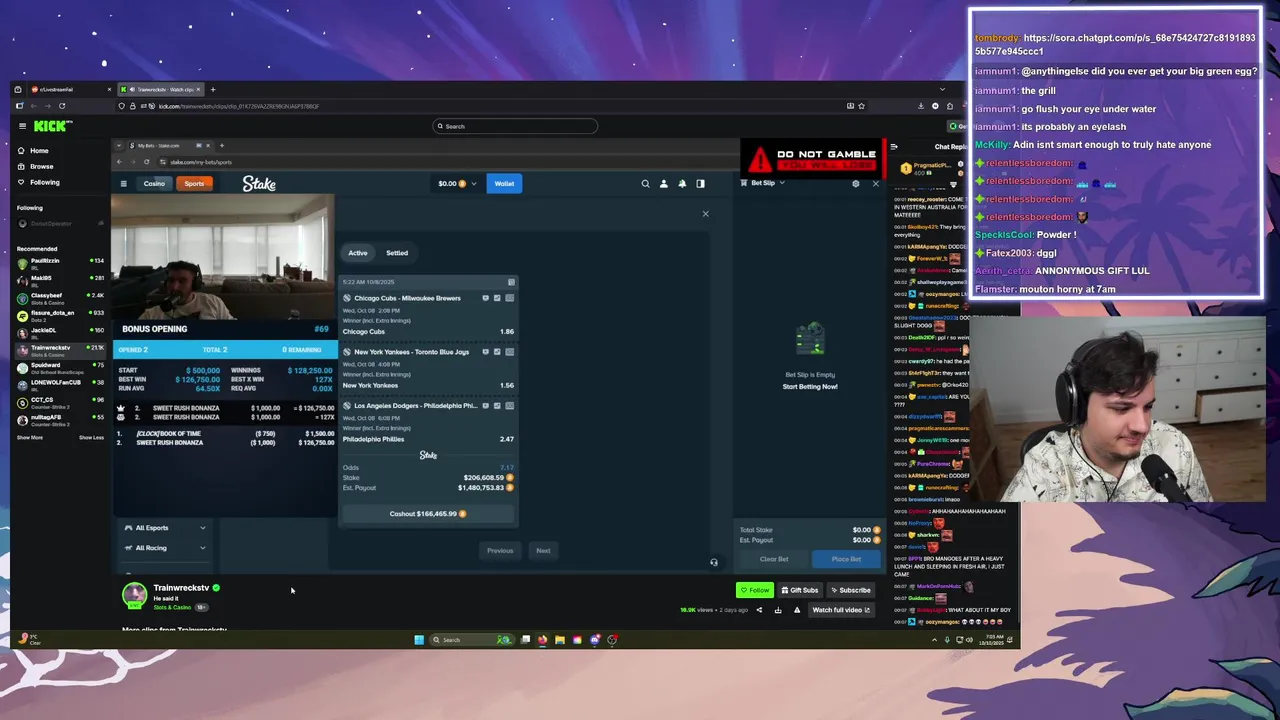1280x720 pixels.
Task: Open a new browser tab
Action: pyautogui.click(x=213, y=89)
